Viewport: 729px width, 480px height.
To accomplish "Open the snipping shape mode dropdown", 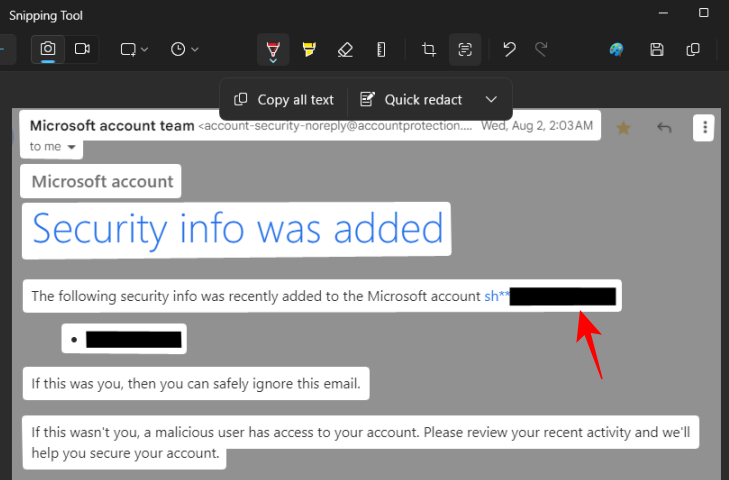I will [x=134, y=49].
